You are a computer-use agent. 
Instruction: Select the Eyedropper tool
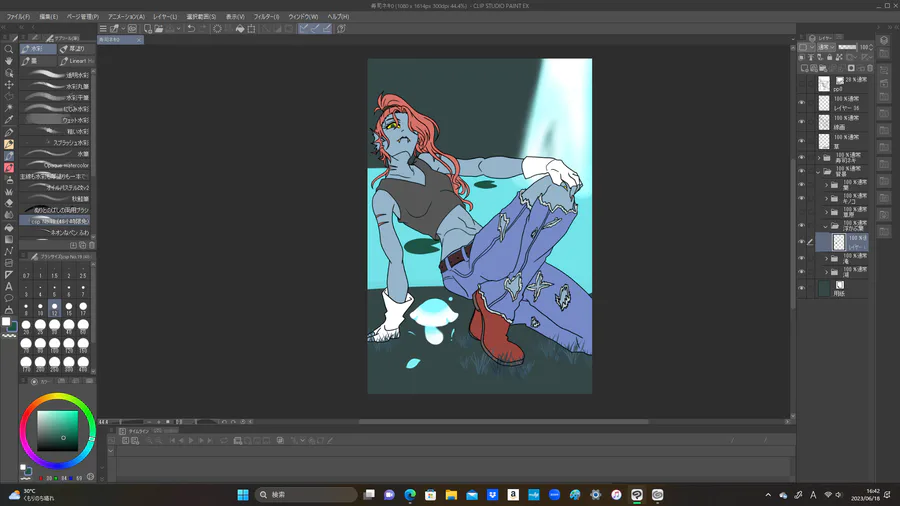[9, 120]
